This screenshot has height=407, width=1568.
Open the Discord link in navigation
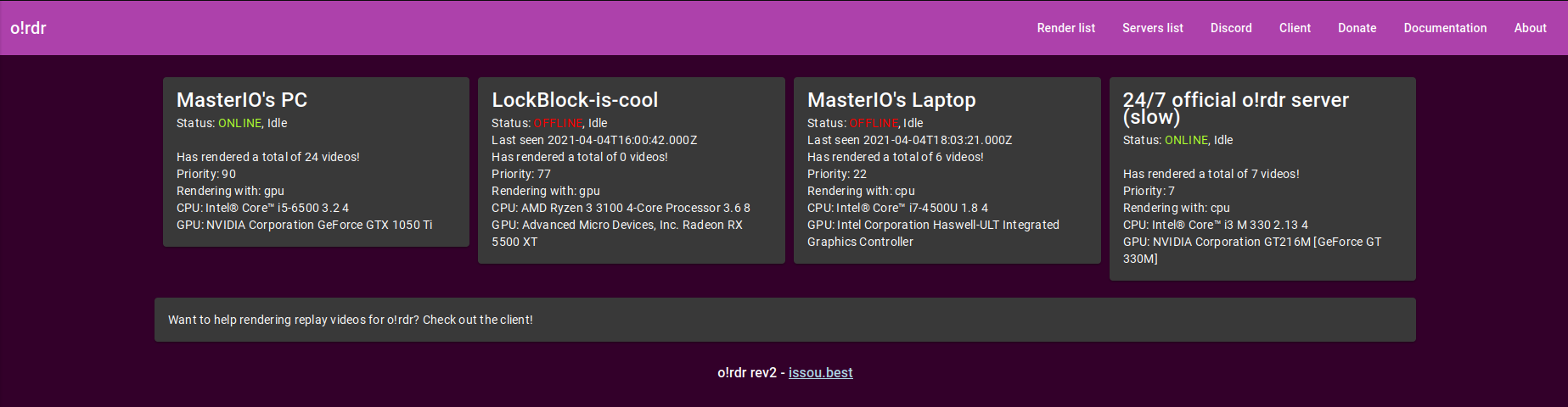[1231, 28]
